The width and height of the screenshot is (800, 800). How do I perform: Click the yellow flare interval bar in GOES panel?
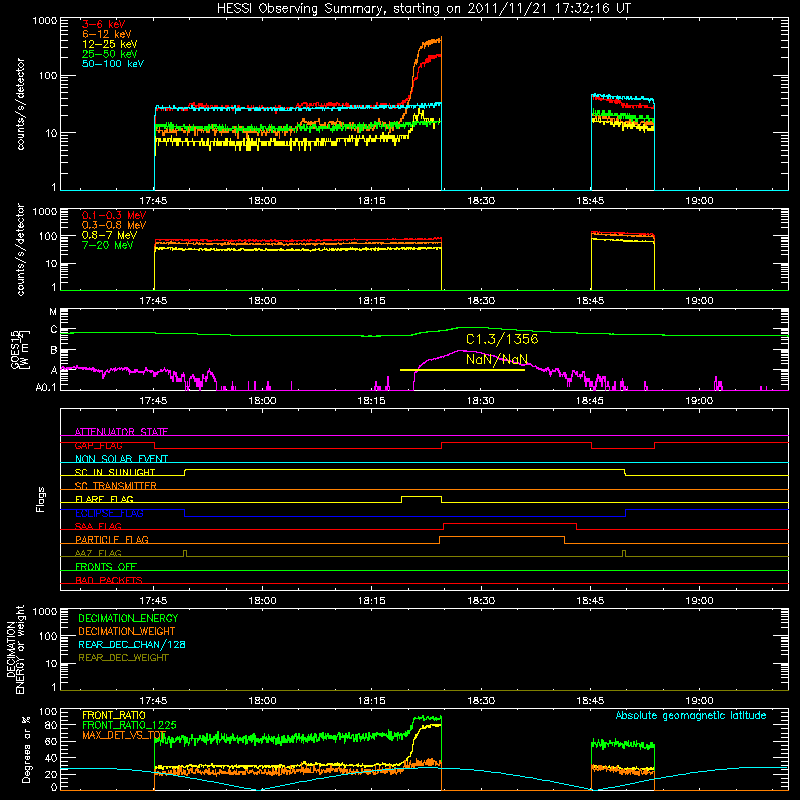tap(462, 370)
